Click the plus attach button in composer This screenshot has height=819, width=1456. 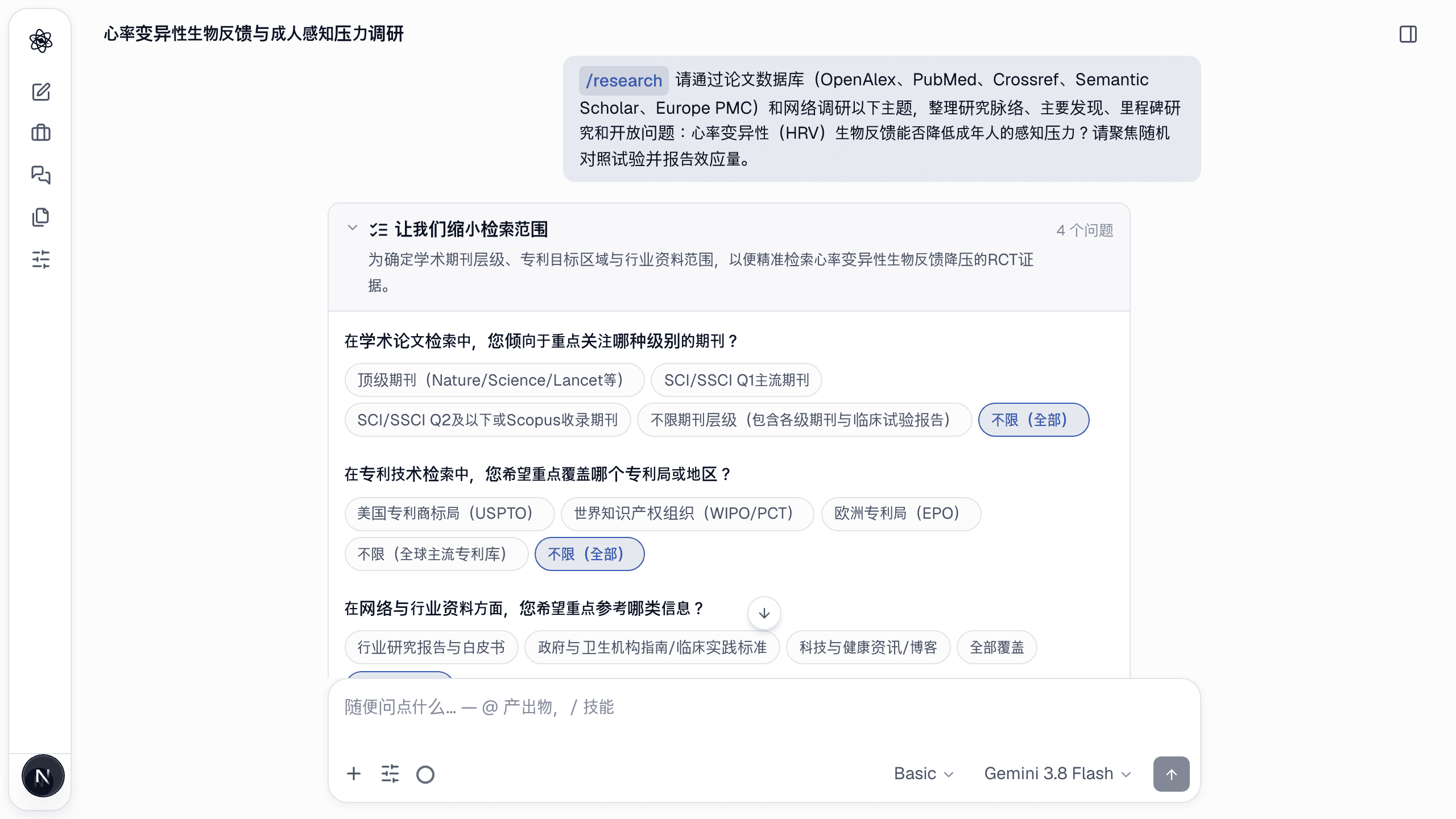tap(354, 773)
